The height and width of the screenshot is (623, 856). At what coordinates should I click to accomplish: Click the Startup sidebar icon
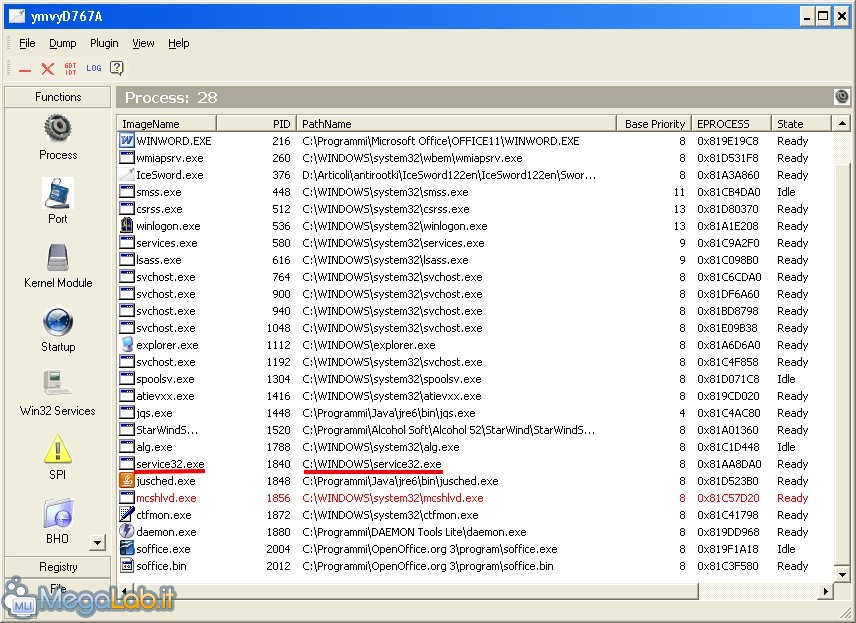(x=58, y=321)
